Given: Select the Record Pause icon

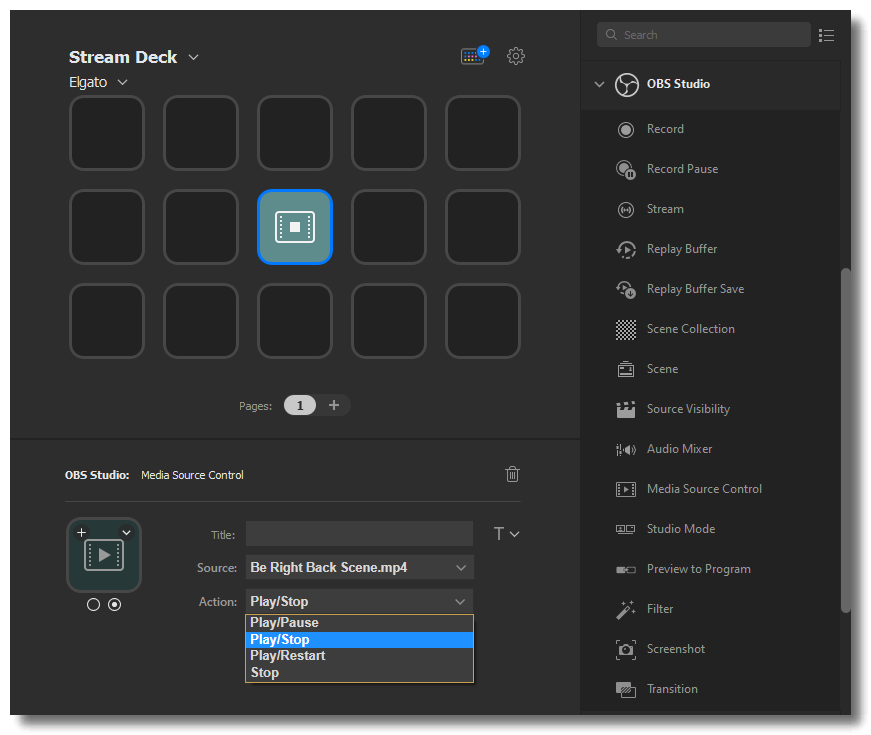Looking at the screenshot, I should [625, 169].
